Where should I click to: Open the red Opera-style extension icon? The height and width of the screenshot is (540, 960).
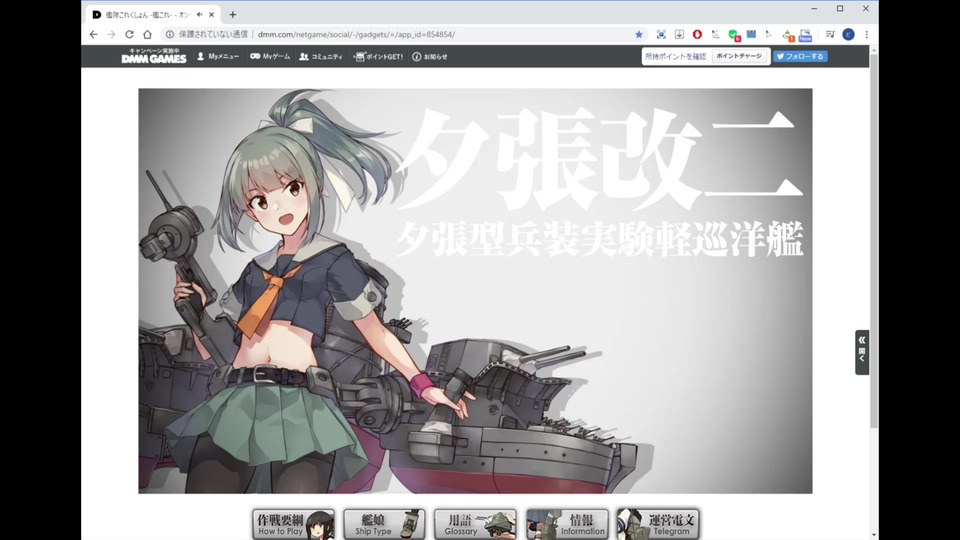[697, 34]
